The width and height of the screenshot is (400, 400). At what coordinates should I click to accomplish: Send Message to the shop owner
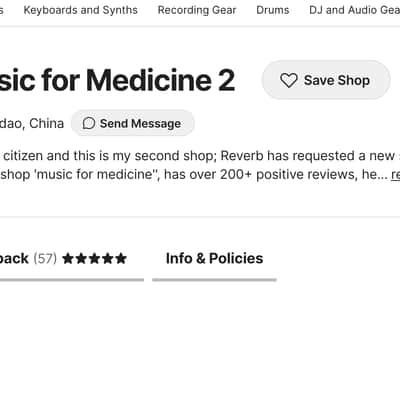133,123
